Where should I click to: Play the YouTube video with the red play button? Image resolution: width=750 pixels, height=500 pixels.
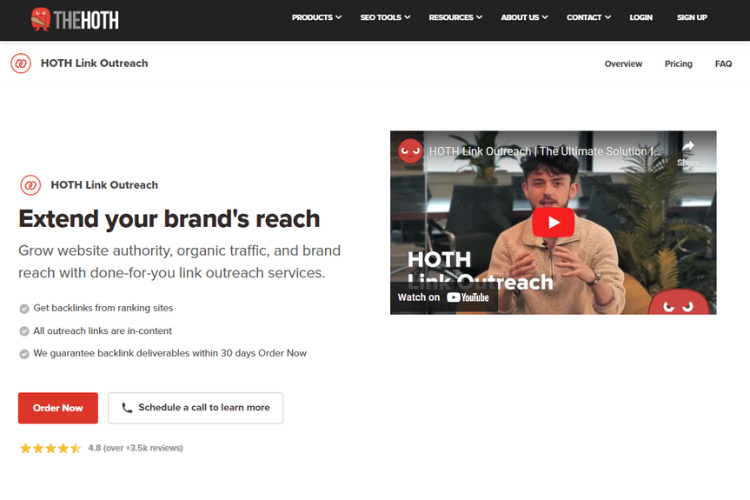coord(553,222)
